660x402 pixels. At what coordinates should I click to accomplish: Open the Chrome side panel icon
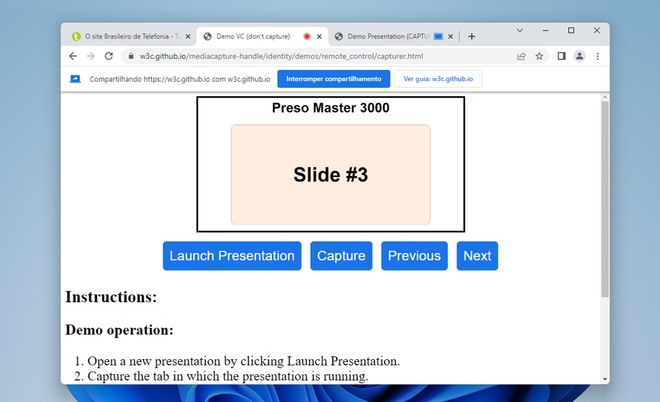click(x=562, y=56)
